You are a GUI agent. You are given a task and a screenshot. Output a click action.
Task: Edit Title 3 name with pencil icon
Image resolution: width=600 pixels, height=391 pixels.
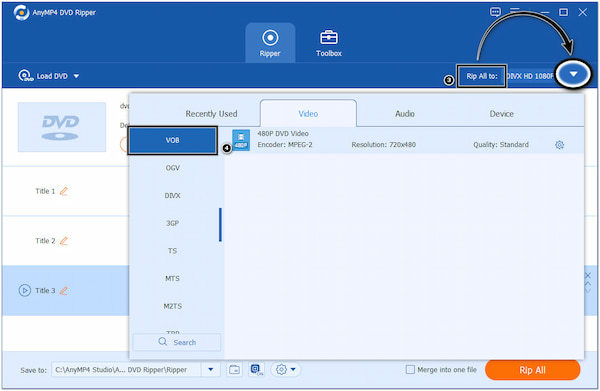(64, 290)
